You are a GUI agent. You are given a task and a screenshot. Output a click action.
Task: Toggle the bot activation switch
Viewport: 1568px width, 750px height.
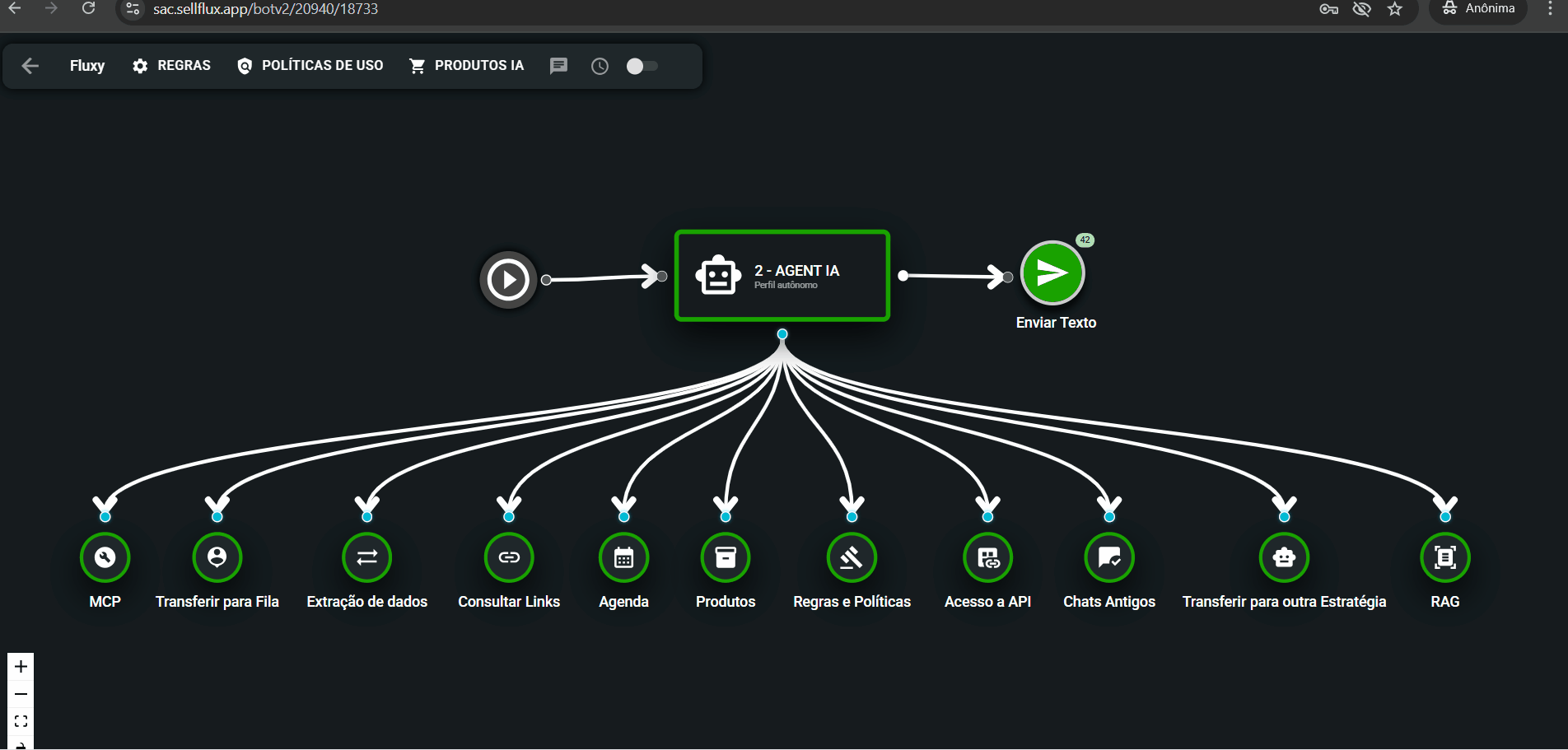(x=642, y=66)
